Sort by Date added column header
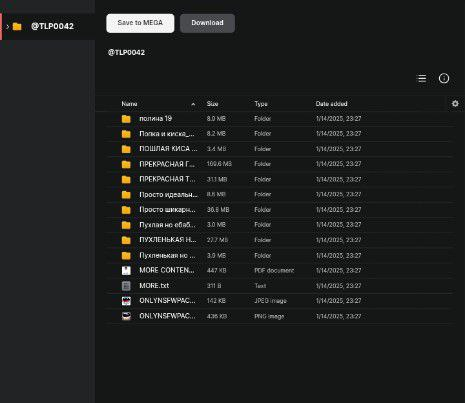 coord(331,104)
